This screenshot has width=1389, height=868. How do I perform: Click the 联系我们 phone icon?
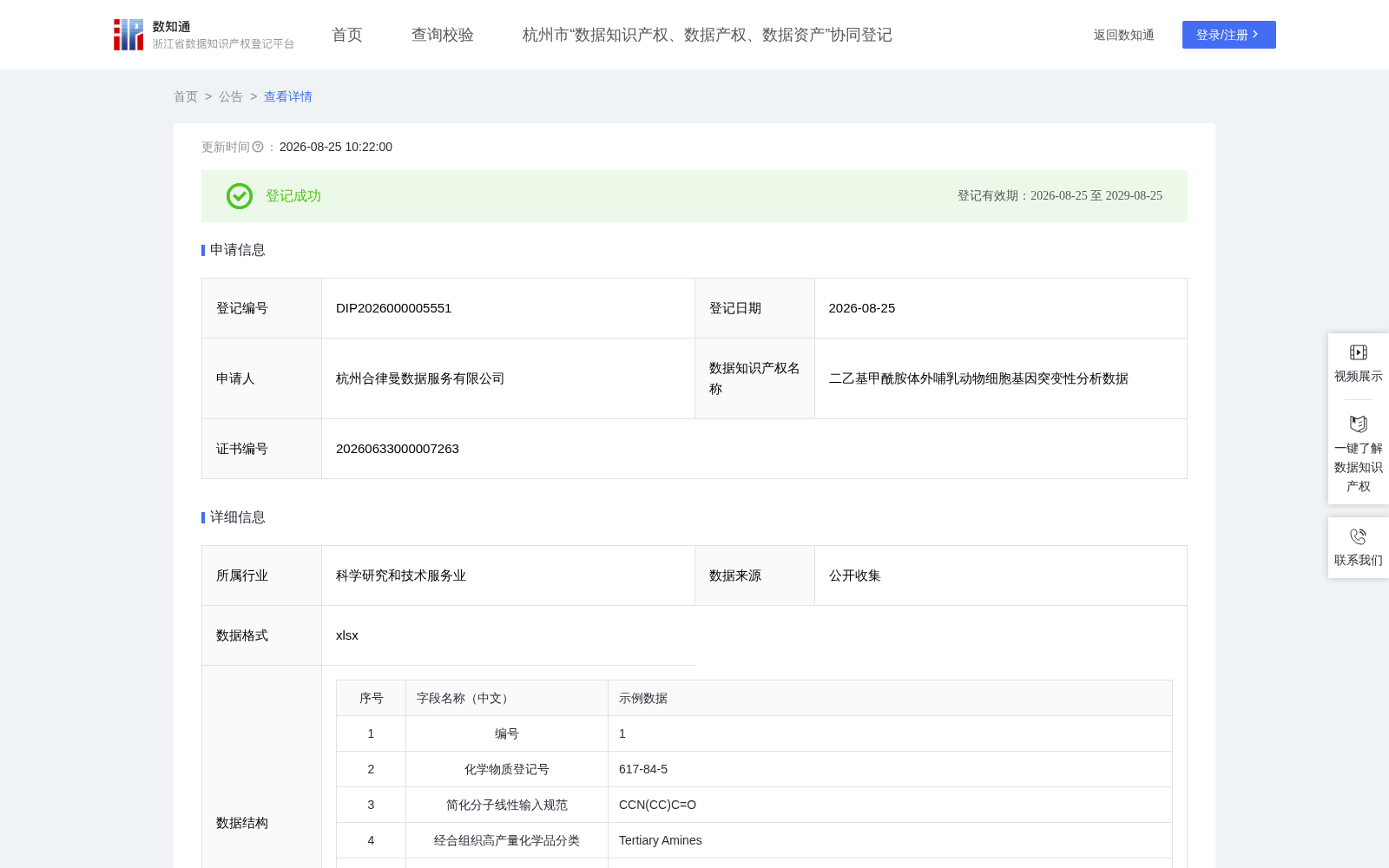[x=1359, y=536]
